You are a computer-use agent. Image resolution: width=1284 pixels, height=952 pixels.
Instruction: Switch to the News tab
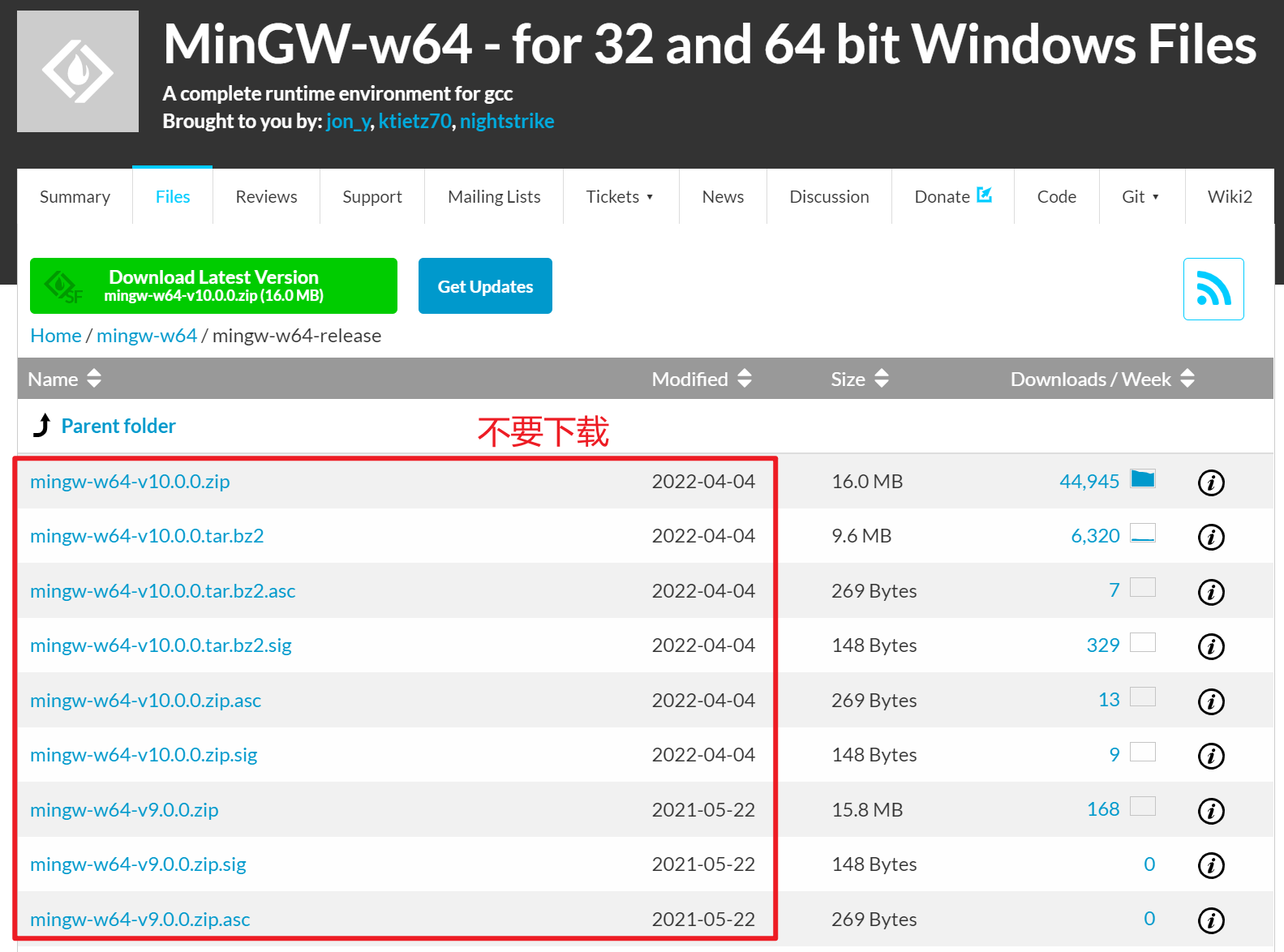723,196
